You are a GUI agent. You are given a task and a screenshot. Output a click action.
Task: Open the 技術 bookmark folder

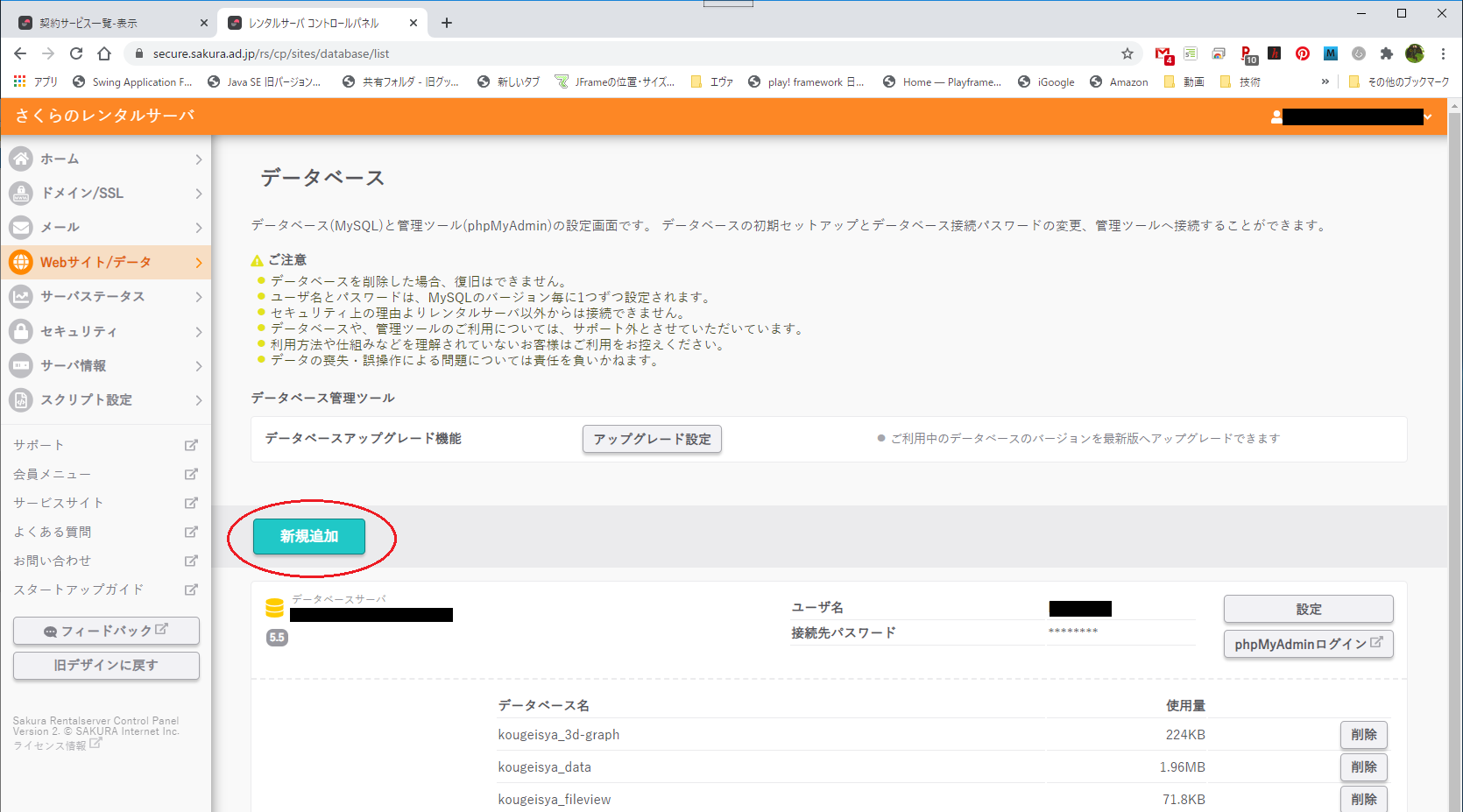pos(1240,81)
